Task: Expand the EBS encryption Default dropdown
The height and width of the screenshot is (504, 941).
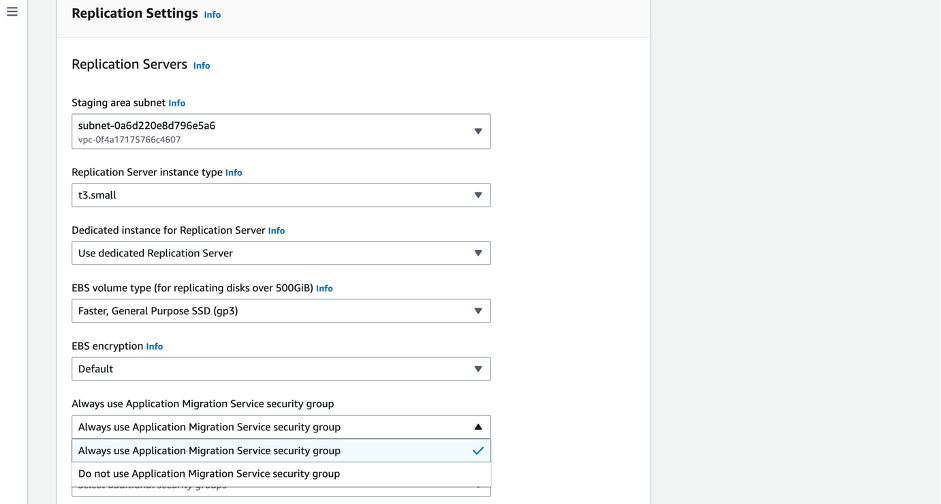Action: [x=280, y=369]
